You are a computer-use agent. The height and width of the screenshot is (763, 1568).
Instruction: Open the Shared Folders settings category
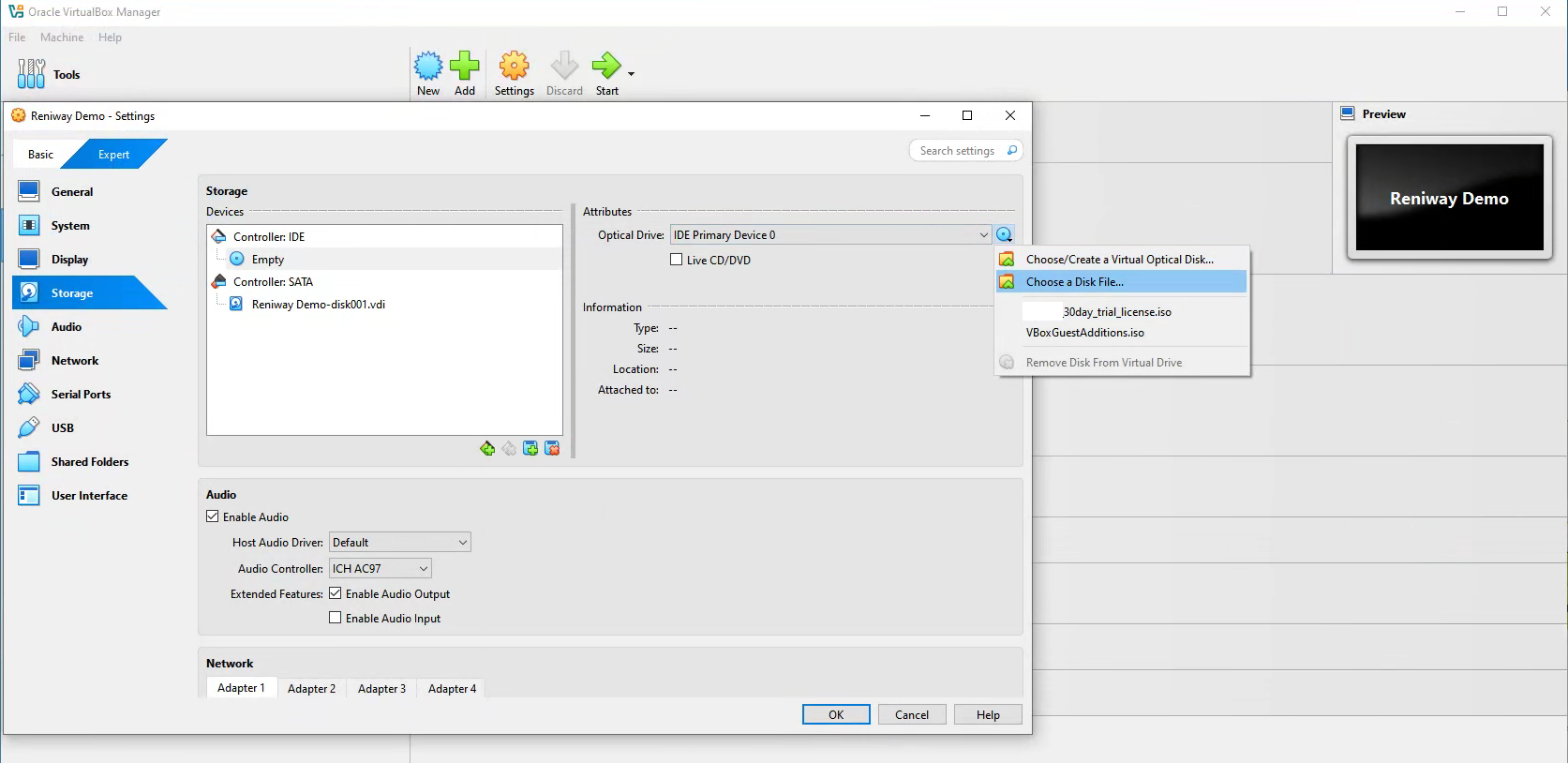pyautogui.click(x=90, y=461)
